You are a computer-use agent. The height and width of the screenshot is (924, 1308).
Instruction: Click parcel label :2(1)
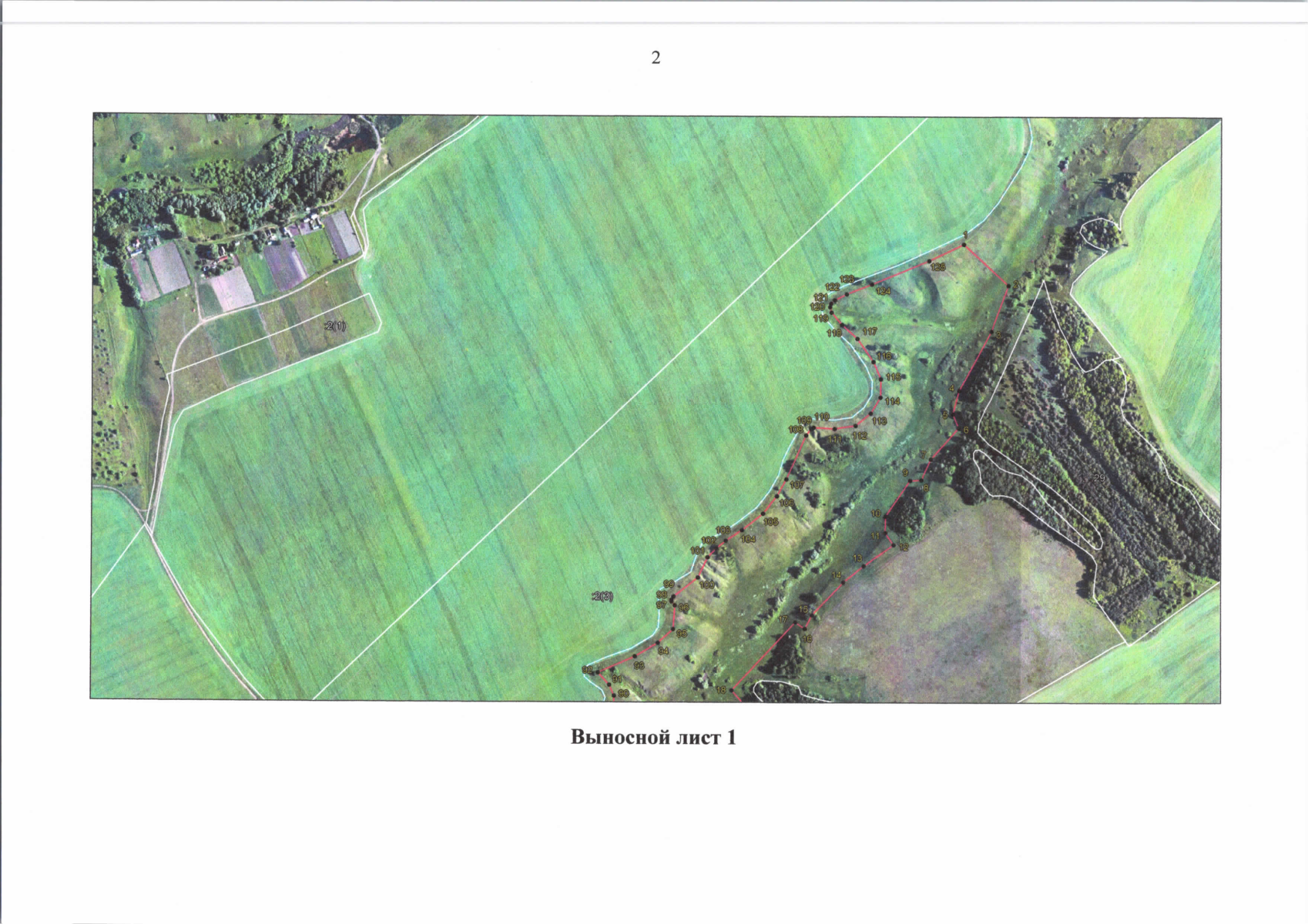click(336, 326)
